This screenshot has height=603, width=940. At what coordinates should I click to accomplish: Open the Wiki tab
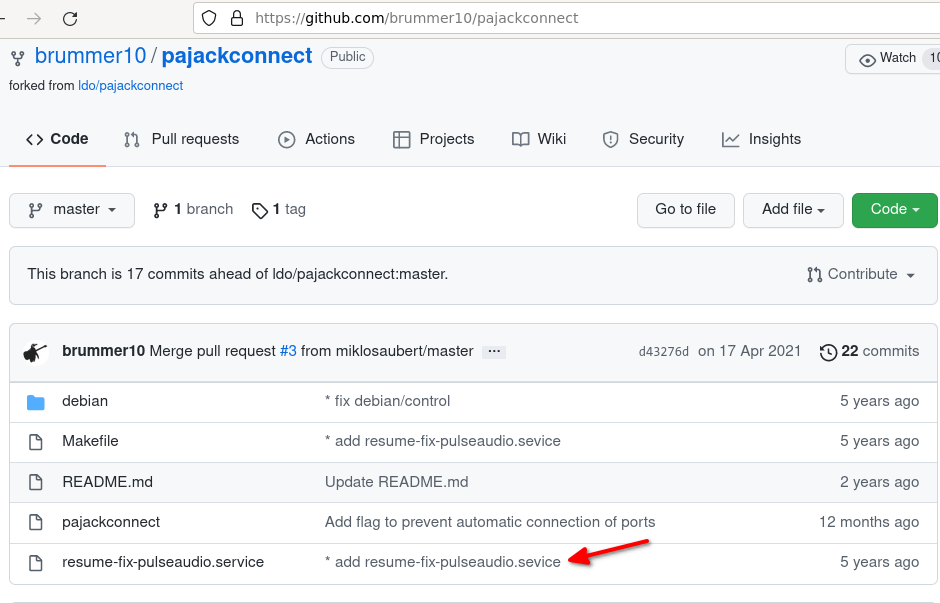click(x=538, y=139)
